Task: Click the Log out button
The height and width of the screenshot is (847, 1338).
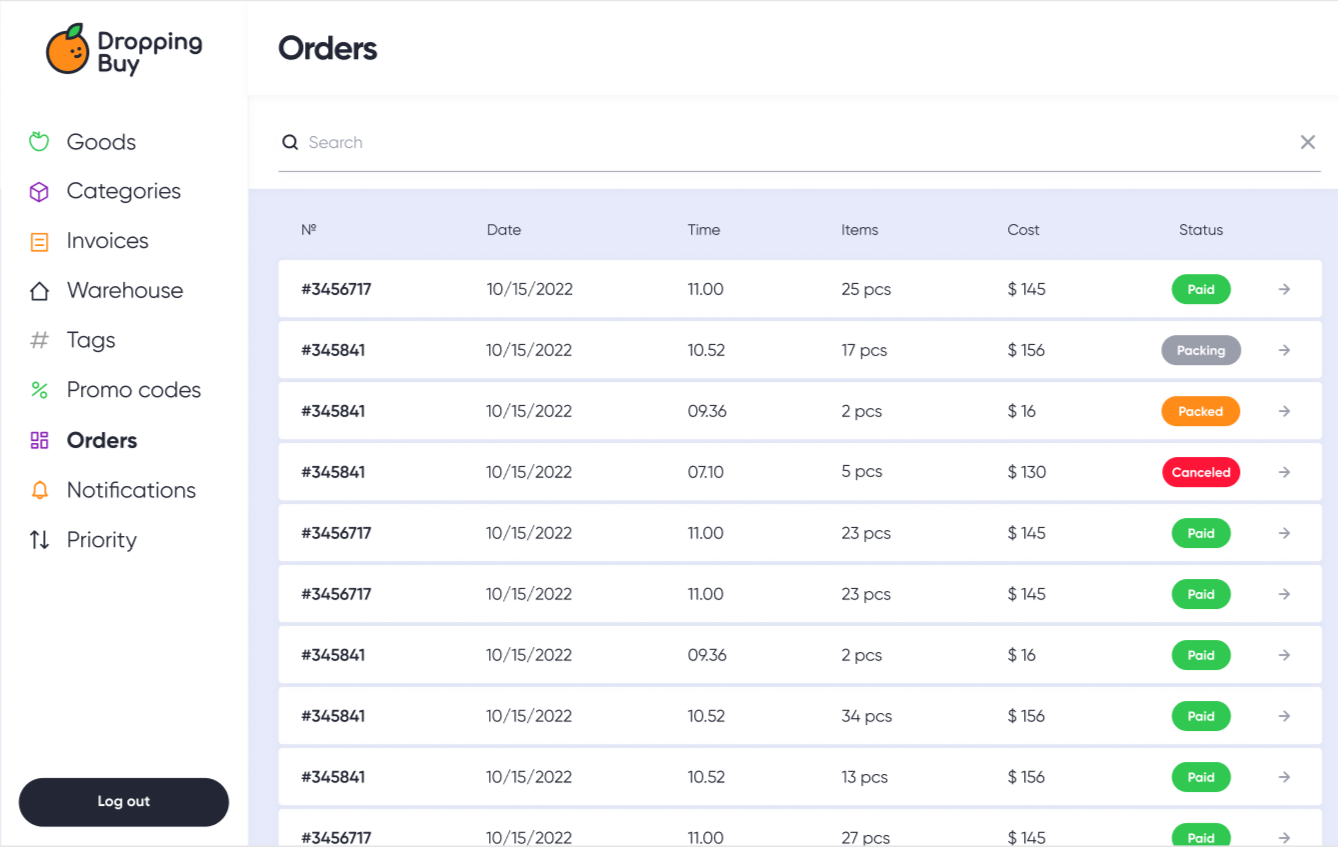Action: pyautogui.click(x=124, y=802)
